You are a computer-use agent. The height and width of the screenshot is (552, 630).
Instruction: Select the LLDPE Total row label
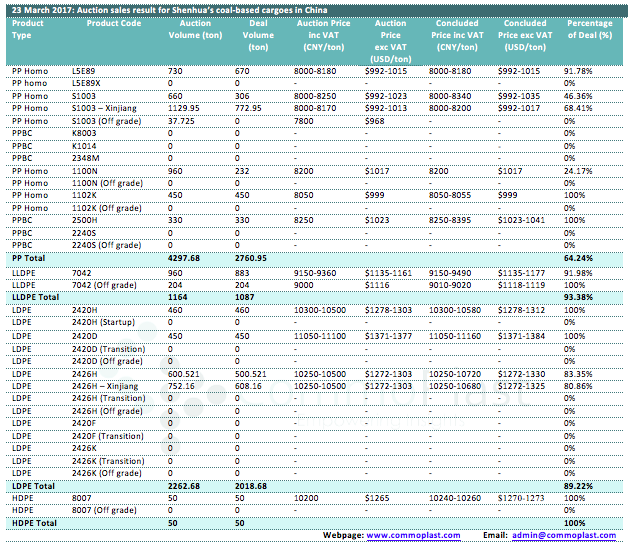[35, 297]
